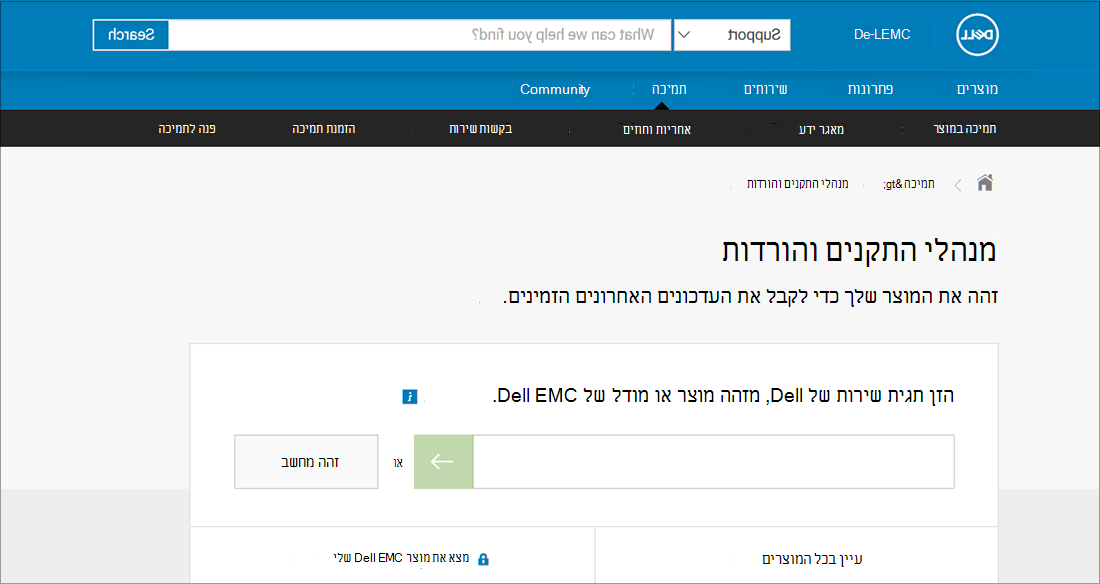The height and width of the screenshot is (584, 1100).
Task: Go to פנה לתמיכה
Action: pyautogui.click(x=187, y=129)
